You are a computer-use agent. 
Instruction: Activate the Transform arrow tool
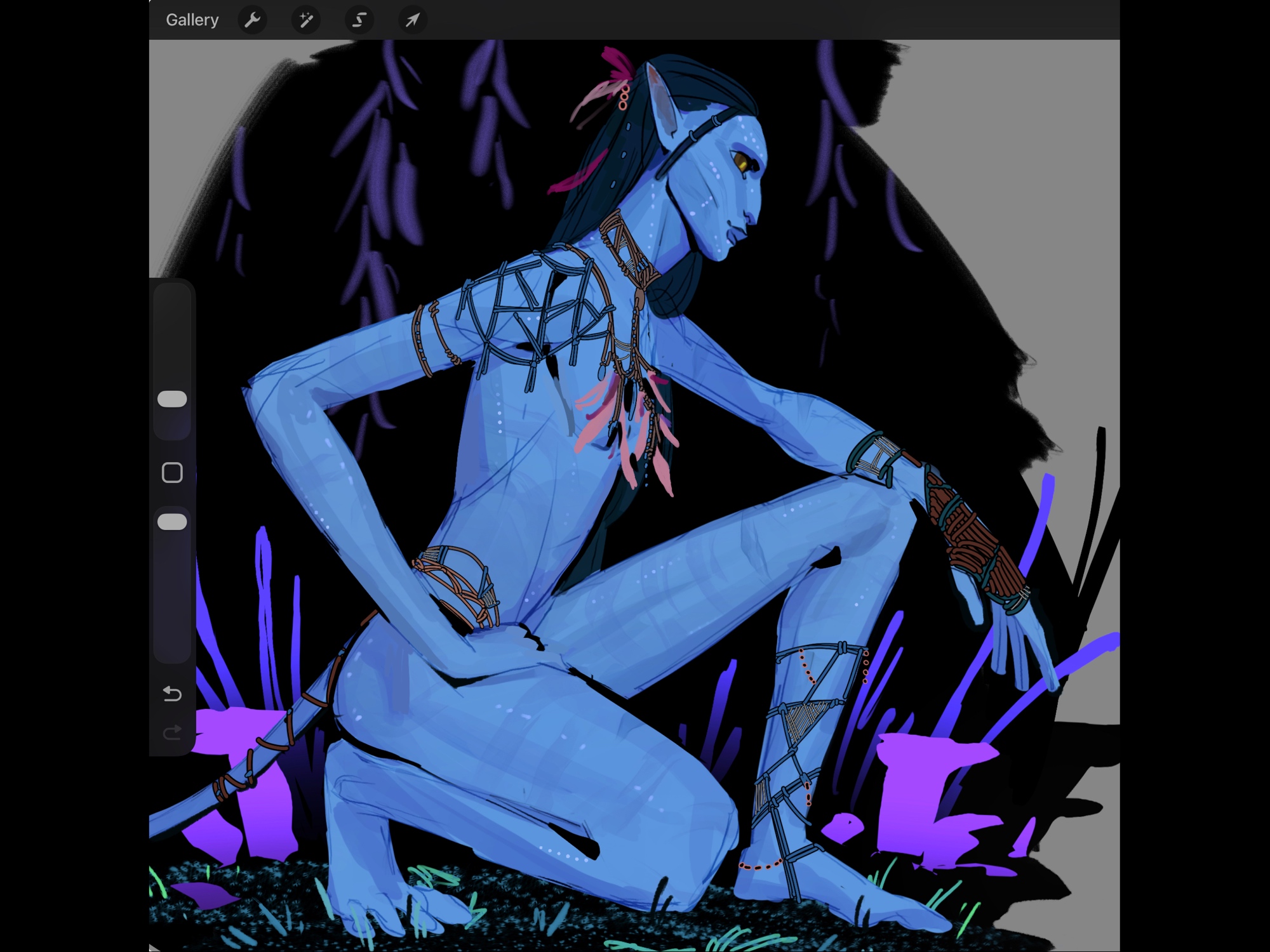coord(412,20)
